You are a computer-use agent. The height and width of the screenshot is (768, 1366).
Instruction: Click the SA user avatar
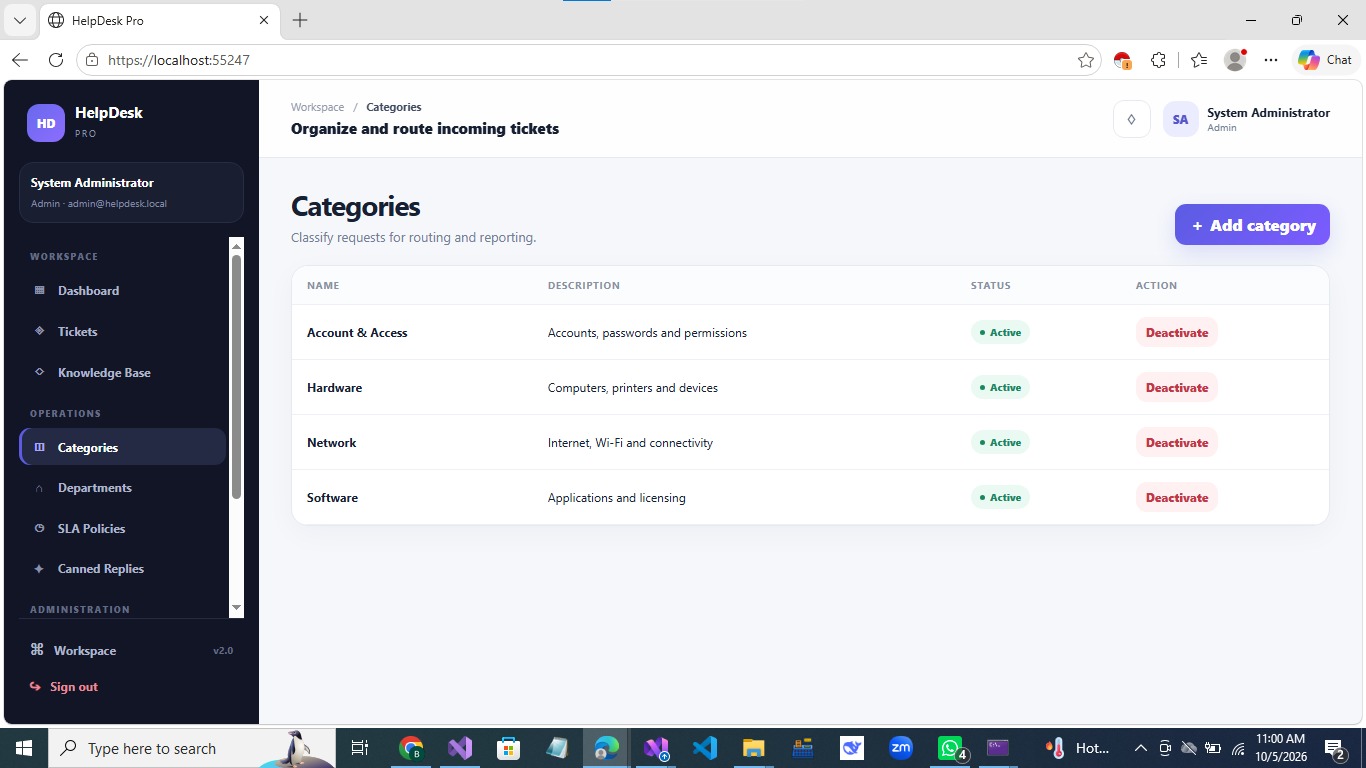click(1180, 119)
